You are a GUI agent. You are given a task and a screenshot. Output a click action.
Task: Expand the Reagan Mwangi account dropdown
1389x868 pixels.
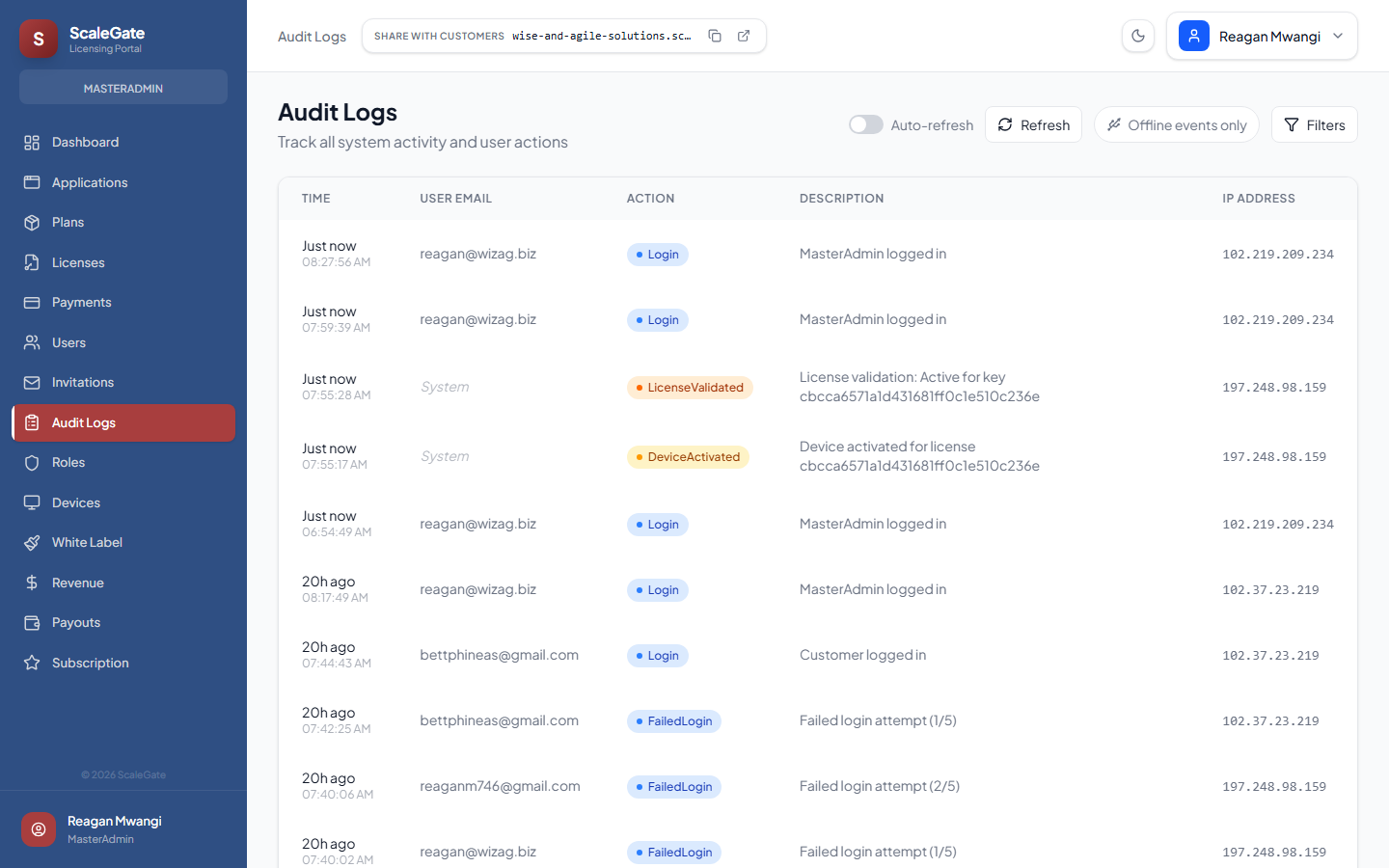[x=1262, y=36]
